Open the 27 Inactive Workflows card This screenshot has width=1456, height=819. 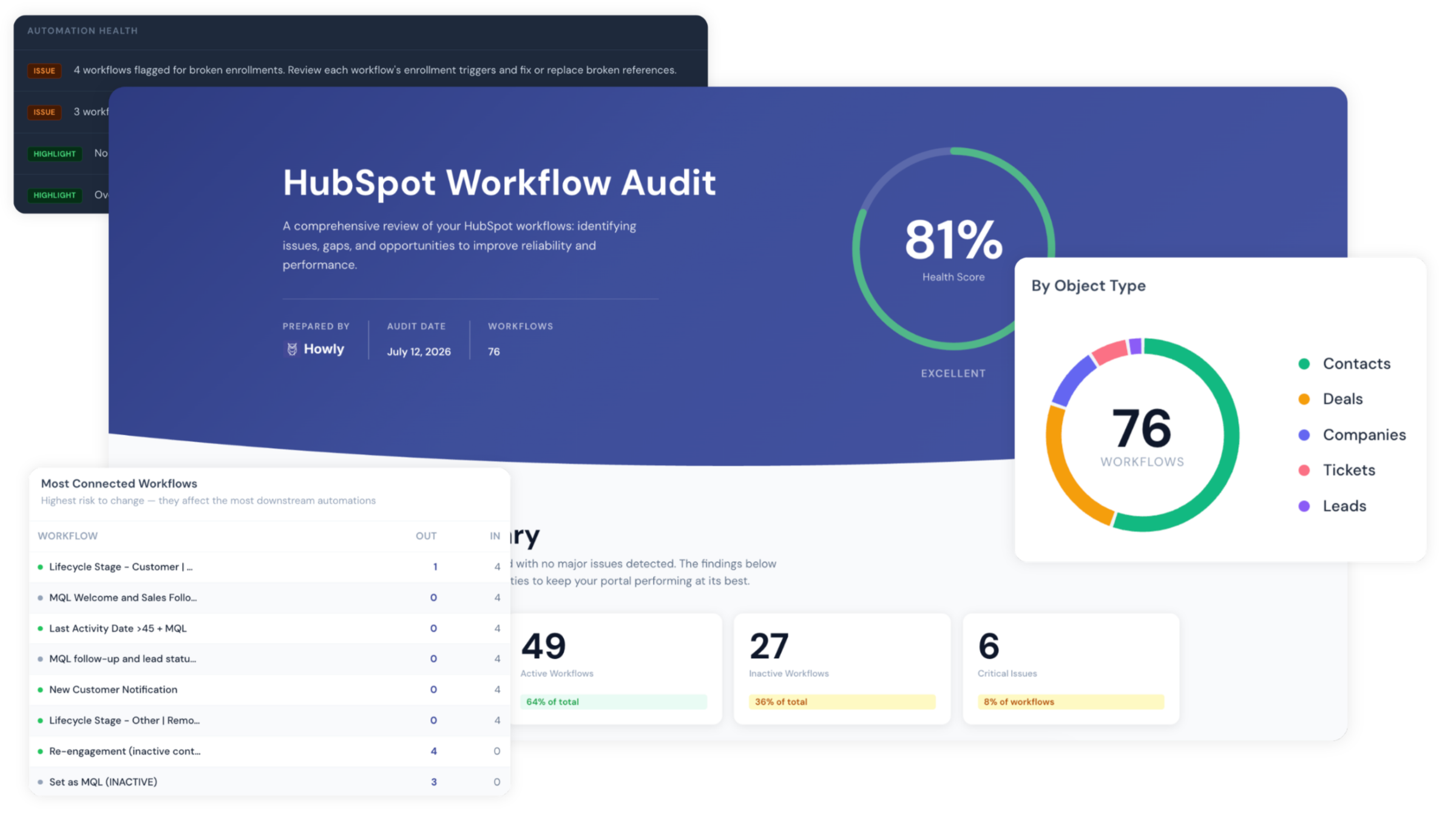842,668
